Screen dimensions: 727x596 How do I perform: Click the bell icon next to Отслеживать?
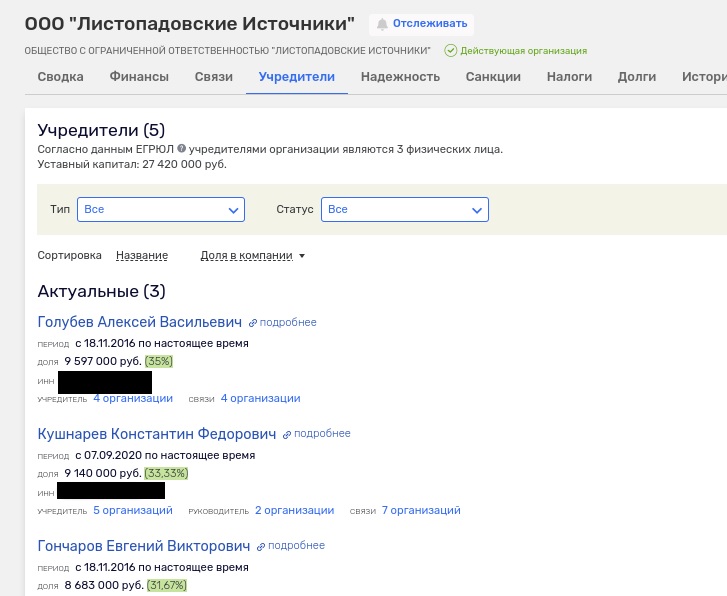[x=382, y=24]
